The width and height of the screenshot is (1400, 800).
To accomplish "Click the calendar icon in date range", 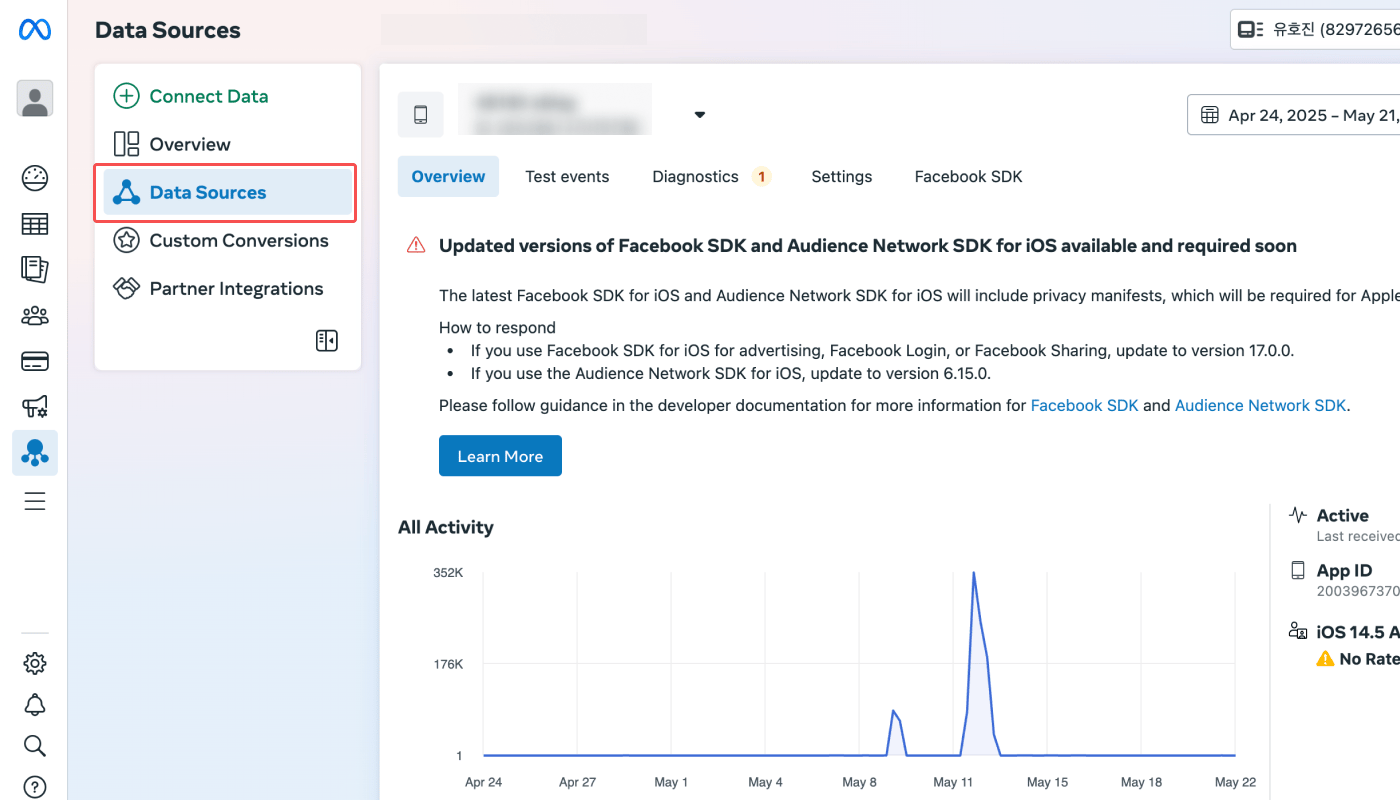I will tap(1209, 115).
